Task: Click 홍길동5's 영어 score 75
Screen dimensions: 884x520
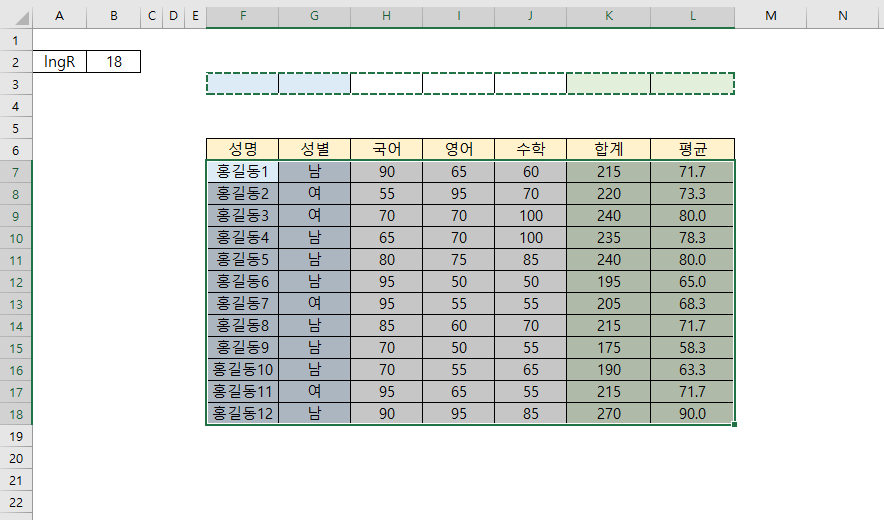Action: (458, 259)
